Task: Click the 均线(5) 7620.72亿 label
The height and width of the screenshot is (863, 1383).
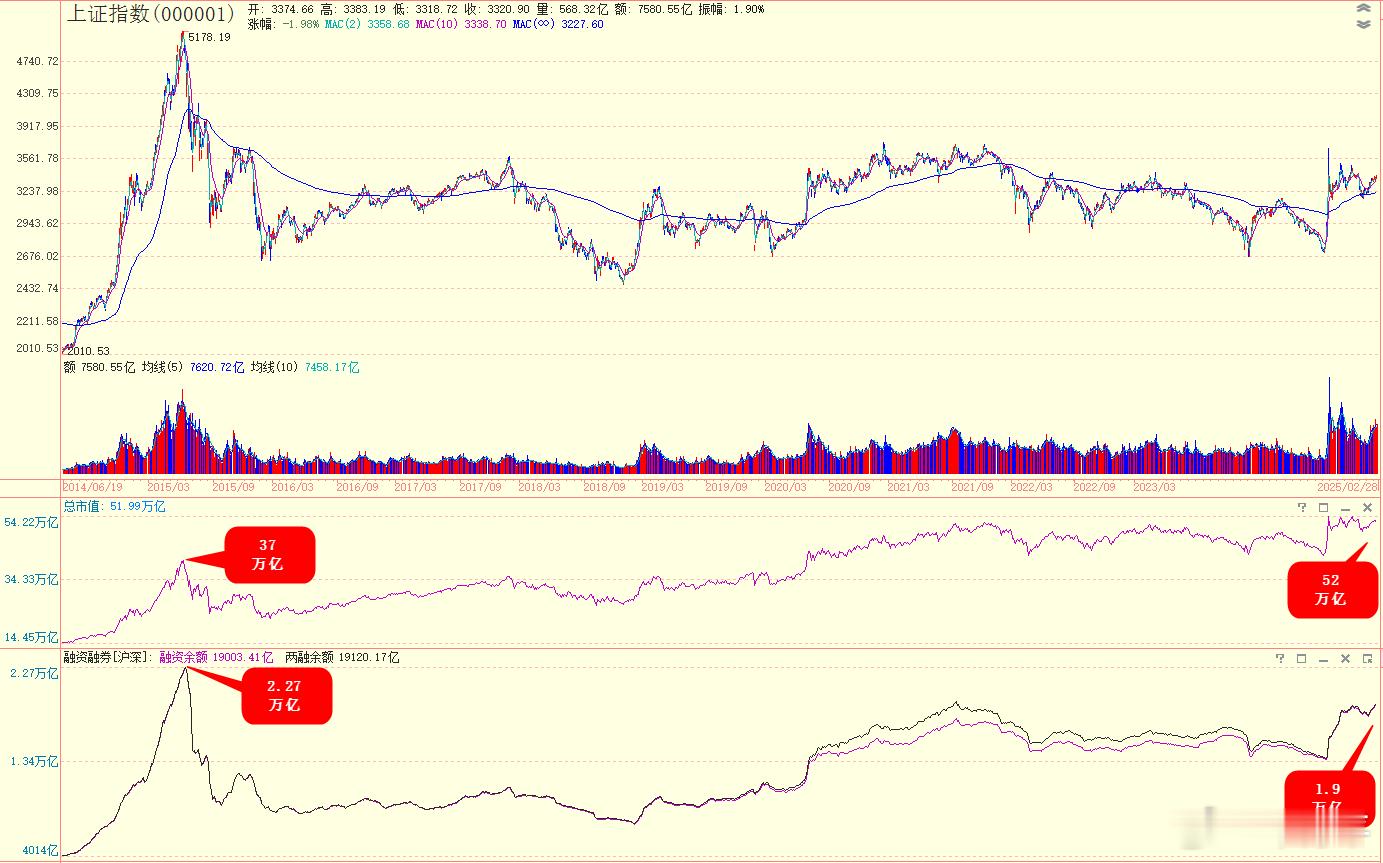Action: pos(193,368)
